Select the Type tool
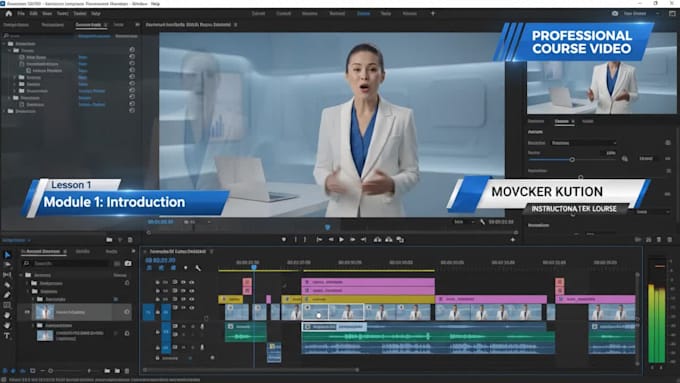 7,335
